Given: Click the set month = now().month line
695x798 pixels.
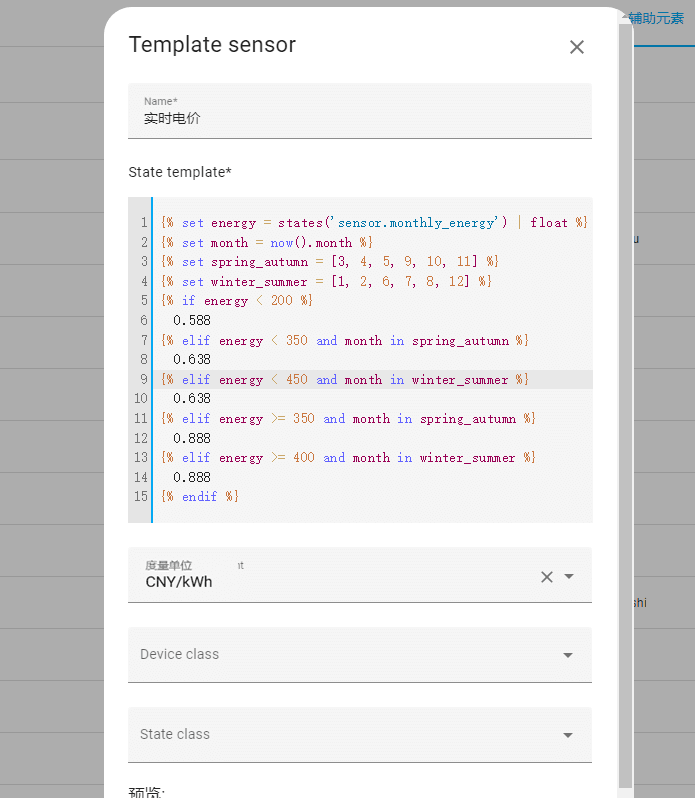Looking at the screenshot, I should pyautogui.click(x=266, y=243).
